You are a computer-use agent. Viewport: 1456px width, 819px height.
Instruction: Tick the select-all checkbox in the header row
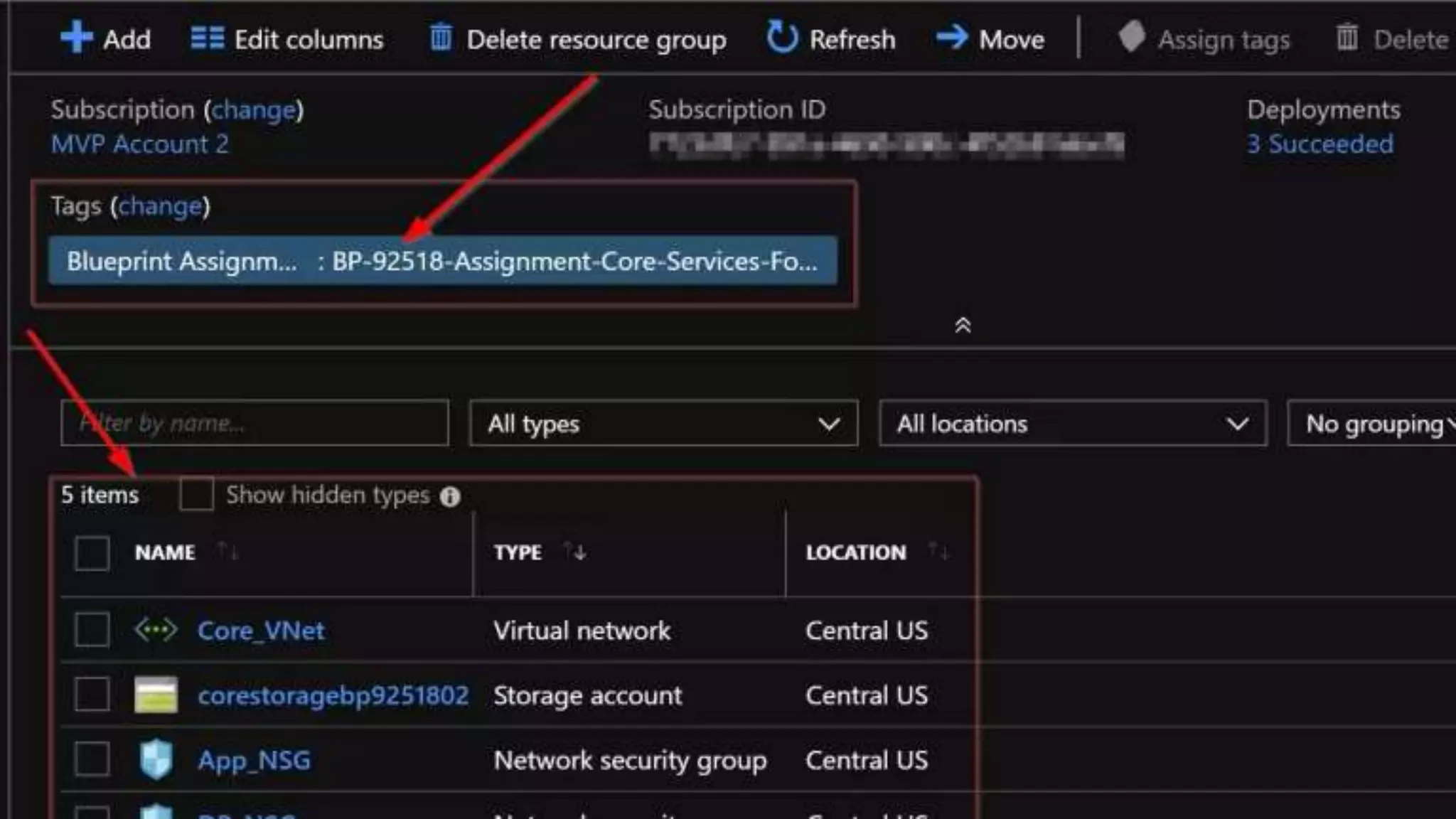pos(92,552)
